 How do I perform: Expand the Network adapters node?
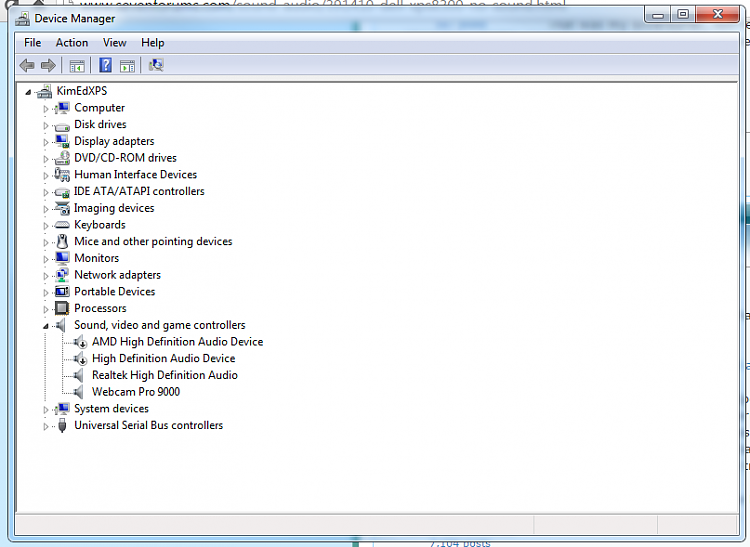tap(46, 276)
